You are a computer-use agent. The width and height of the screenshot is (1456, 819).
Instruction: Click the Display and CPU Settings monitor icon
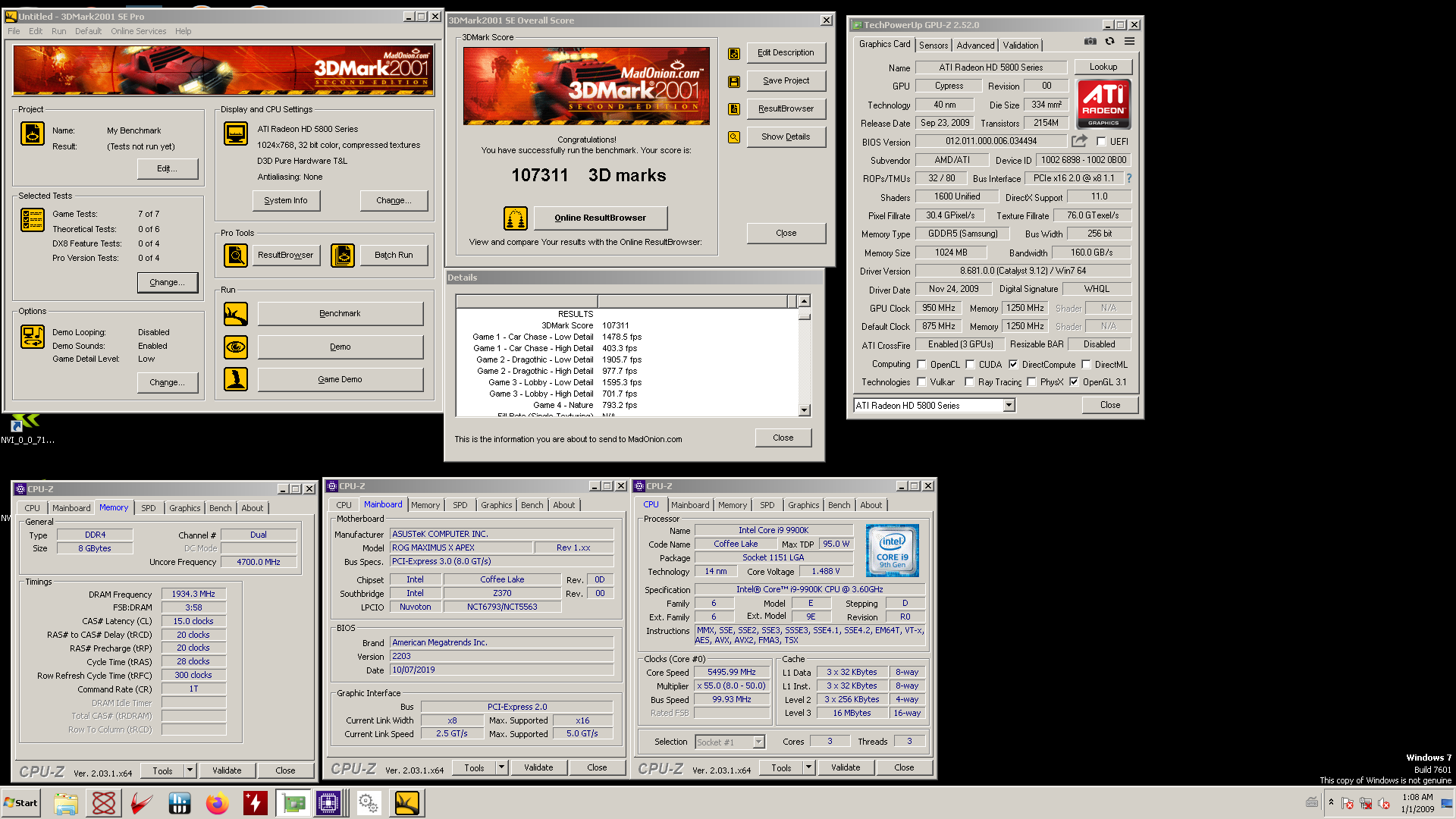pos(236,133)
